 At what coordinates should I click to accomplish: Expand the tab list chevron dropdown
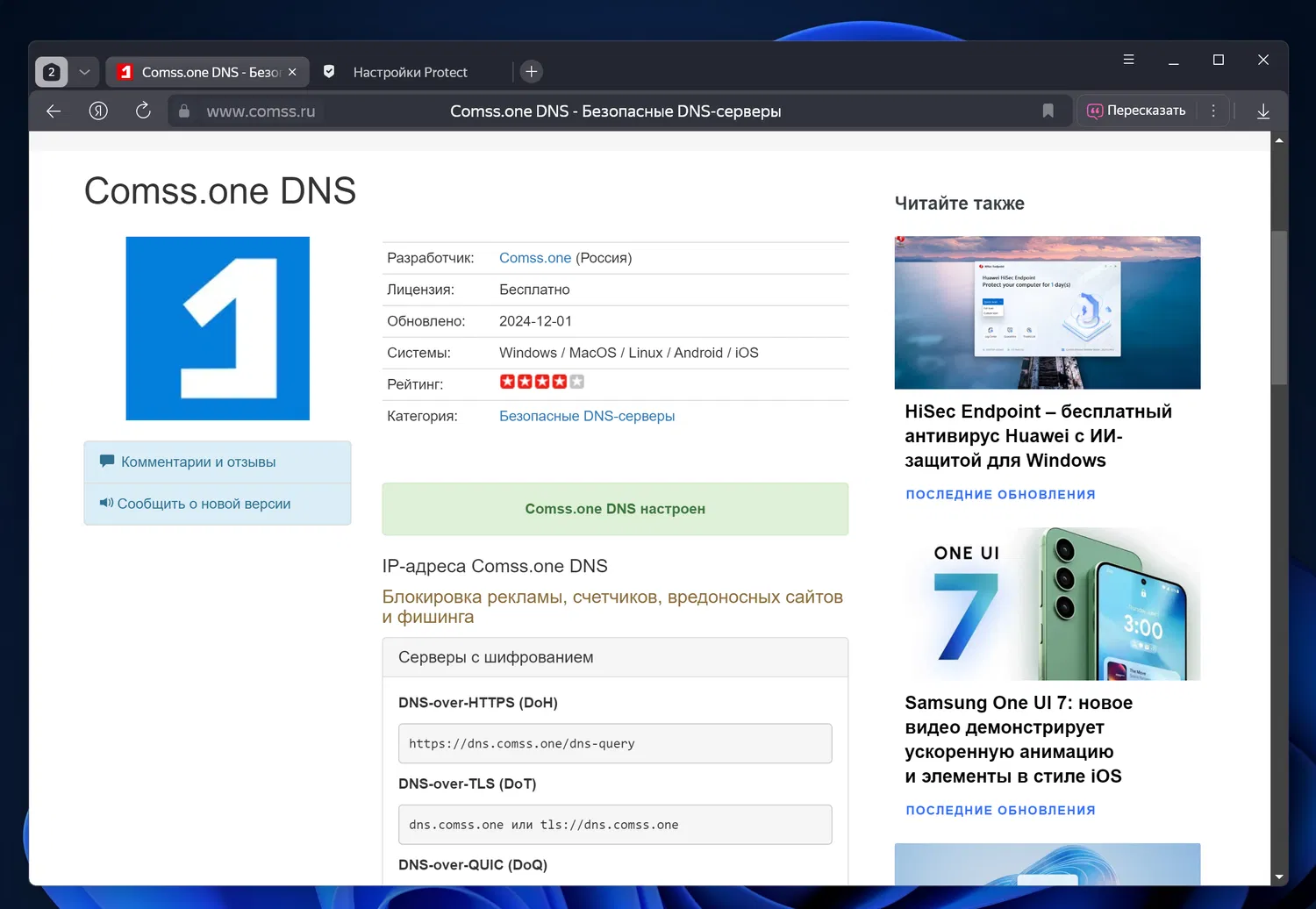[84, 72]
